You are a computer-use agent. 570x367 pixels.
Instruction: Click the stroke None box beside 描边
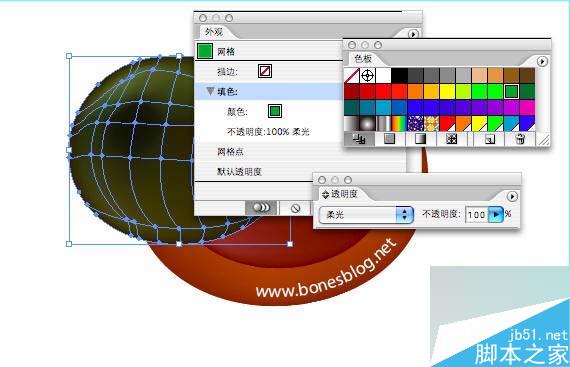click(265, 71)
